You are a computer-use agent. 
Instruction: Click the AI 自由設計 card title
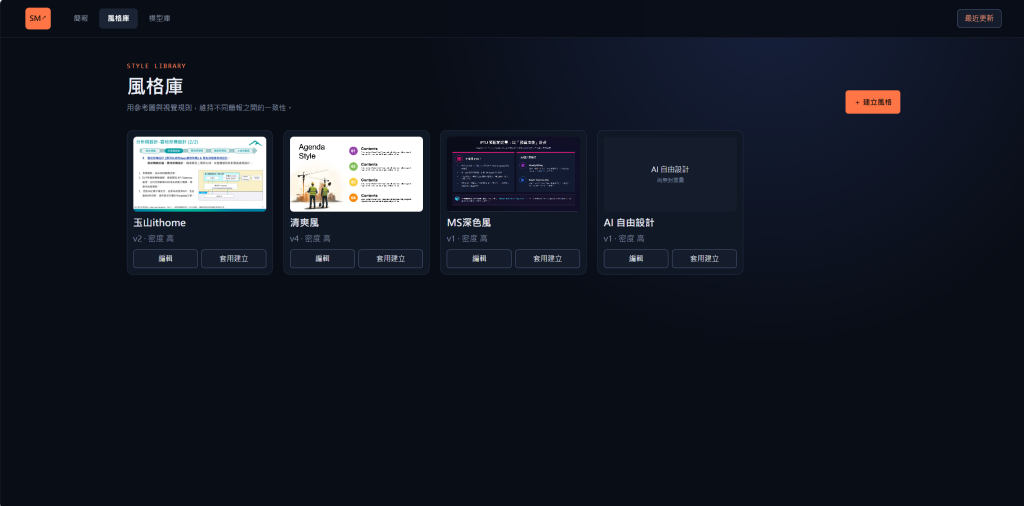(x=629, y=223)
